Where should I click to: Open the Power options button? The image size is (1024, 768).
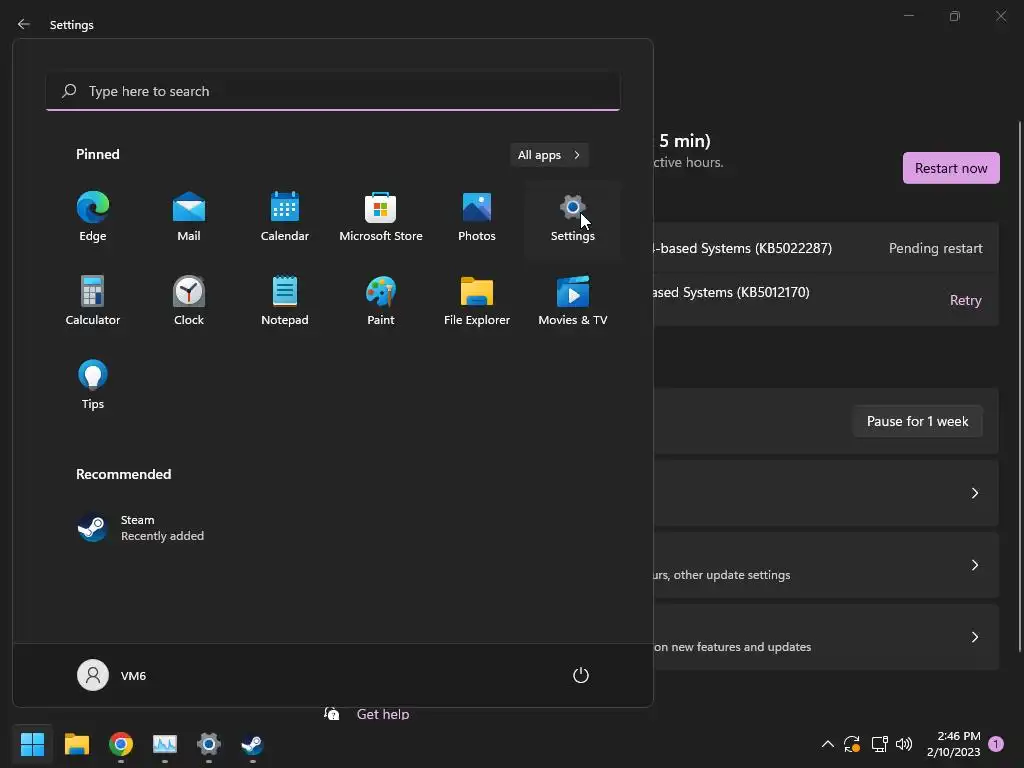(581, 675)
